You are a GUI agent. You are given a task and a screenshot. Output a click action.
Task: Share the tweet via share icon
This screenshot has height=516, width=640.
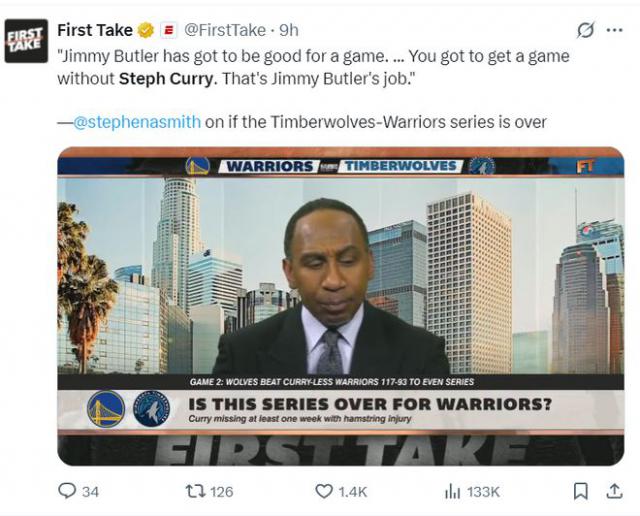click(614, 491)
